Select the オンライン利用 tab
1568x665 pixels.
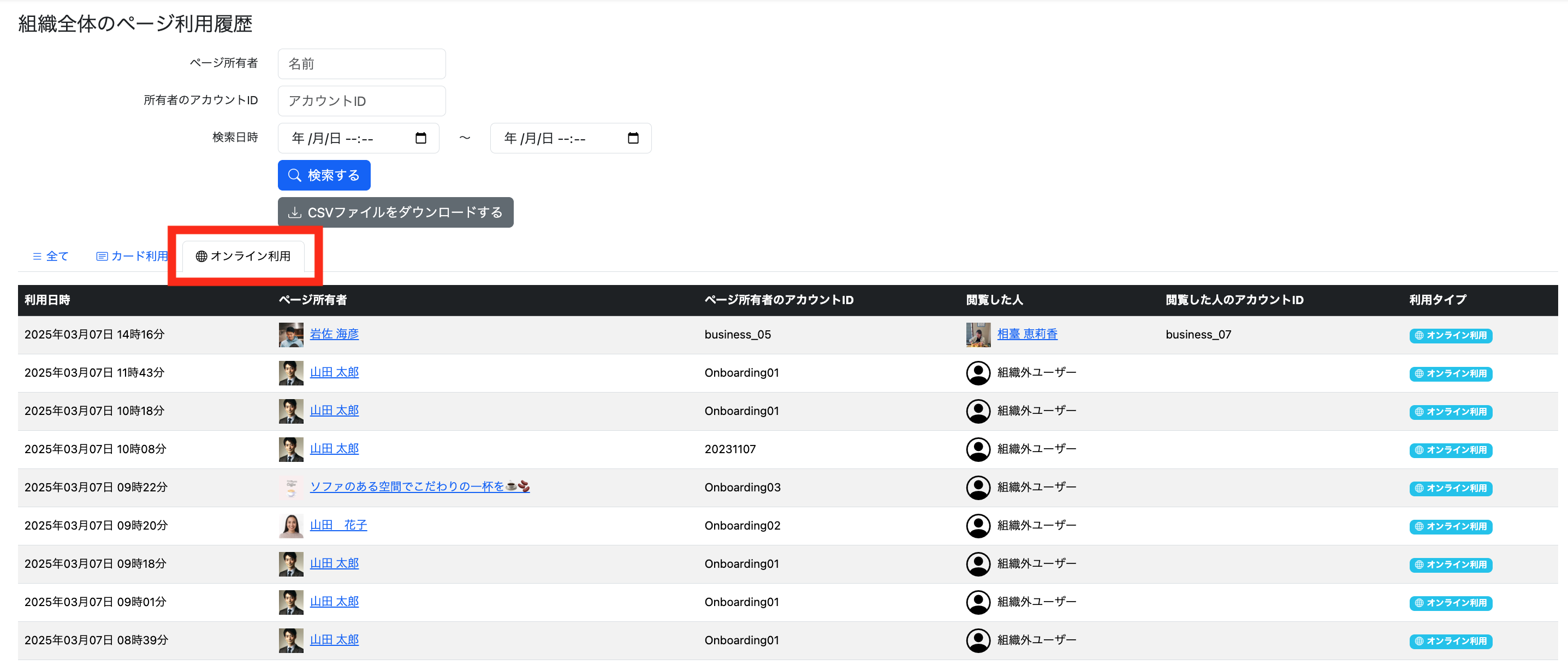(x=243, y=257)
